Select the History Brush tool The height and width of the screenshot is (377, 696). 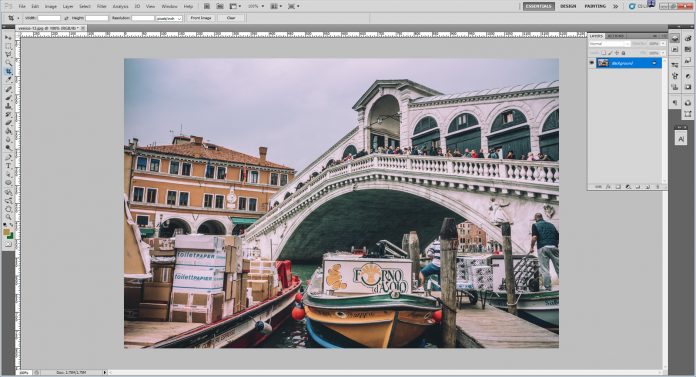(x=8, y=115)
